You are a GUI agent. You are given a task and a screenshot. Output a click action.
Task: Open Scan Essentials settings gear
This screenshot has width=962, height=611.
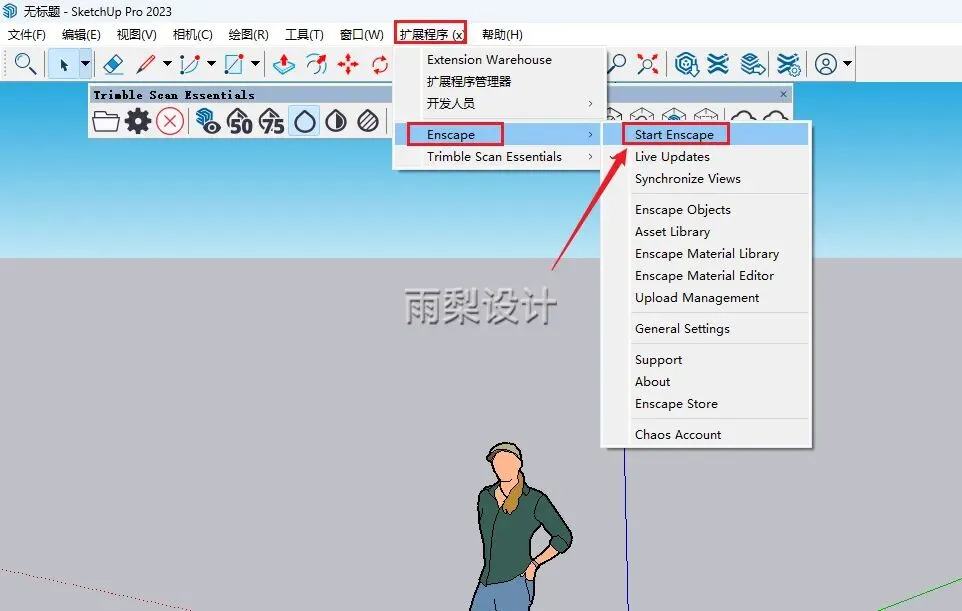pos(138,121)
